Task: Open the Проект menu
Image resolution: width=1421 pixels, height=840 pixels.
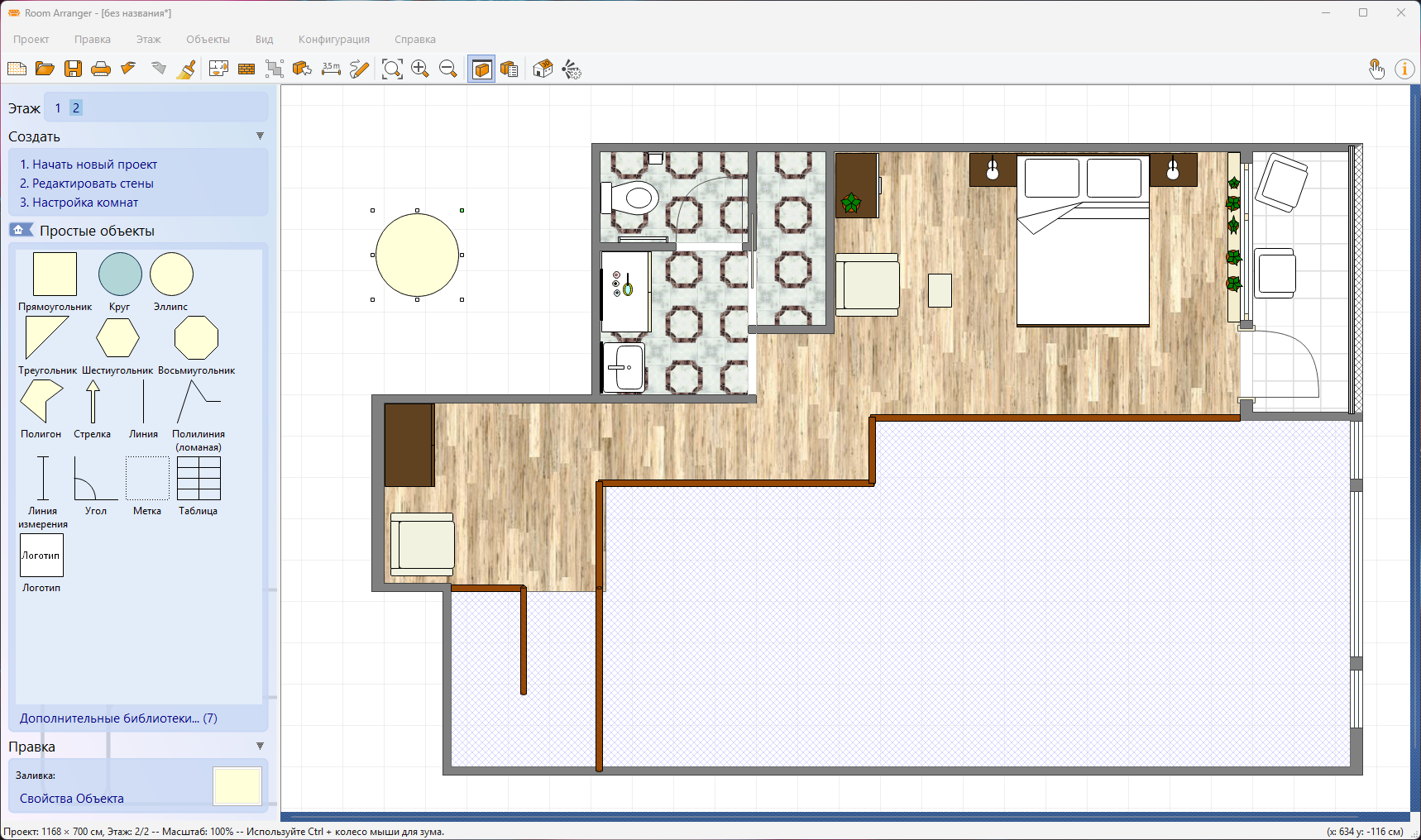Action: pos(31,40)
